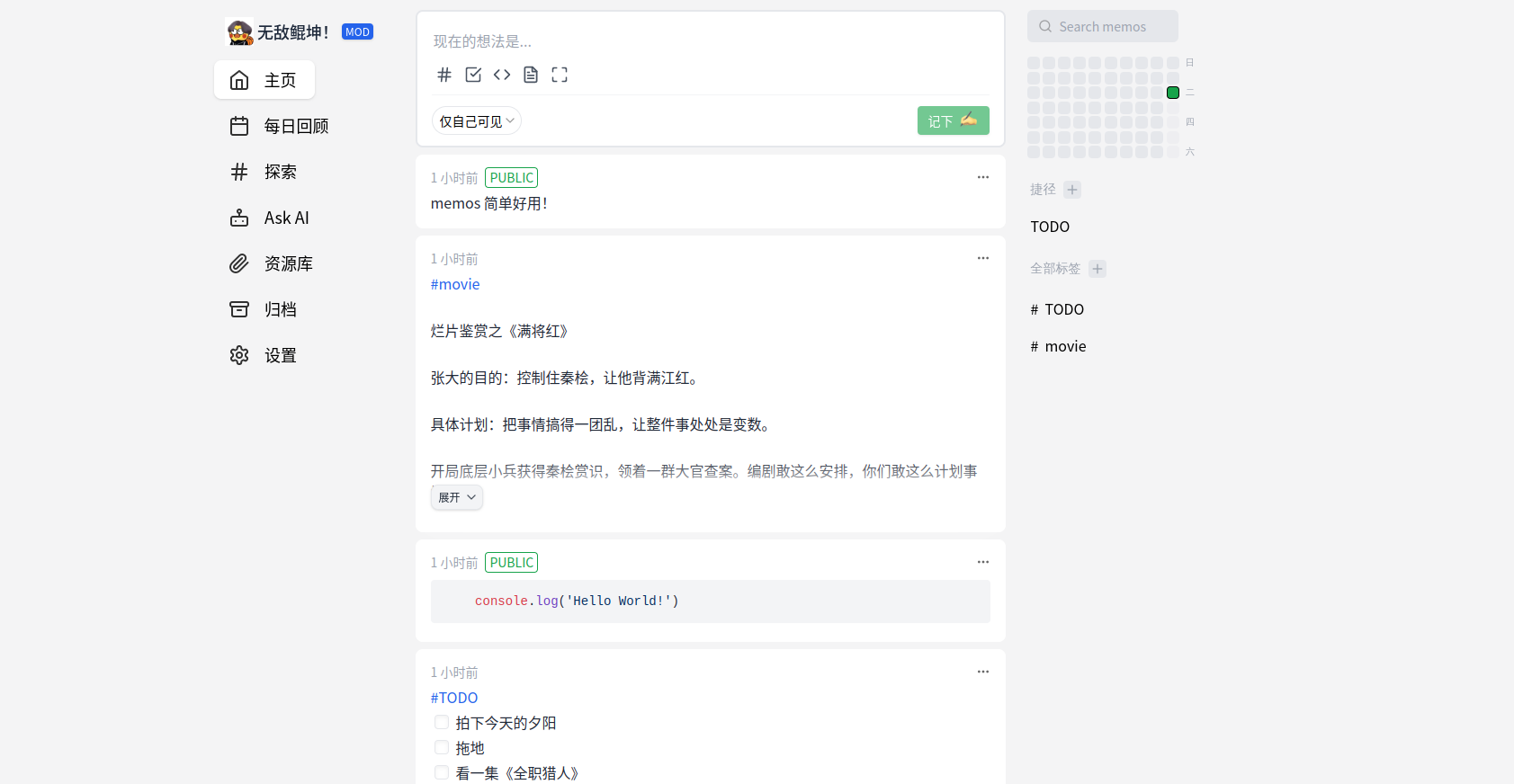Viewport: 1514px width, 784px height.
Task: Click '1 小时前' timestamp of the #movie memo
Action: tap(454, 259)
